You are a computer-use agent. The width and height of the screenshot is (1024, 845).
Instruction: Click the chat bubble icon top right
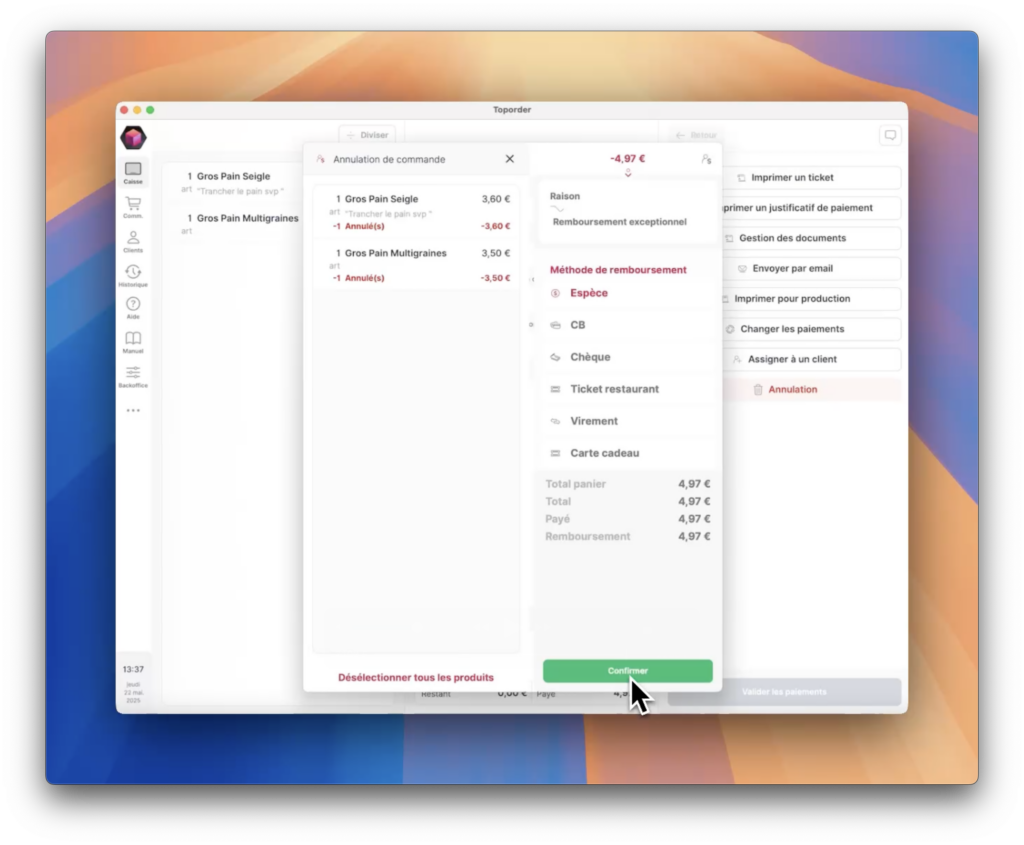point(889,135)
